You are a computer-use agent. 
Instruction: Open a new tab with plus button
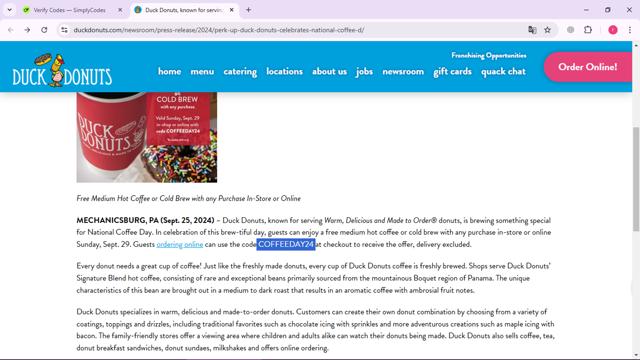(248, 10)
